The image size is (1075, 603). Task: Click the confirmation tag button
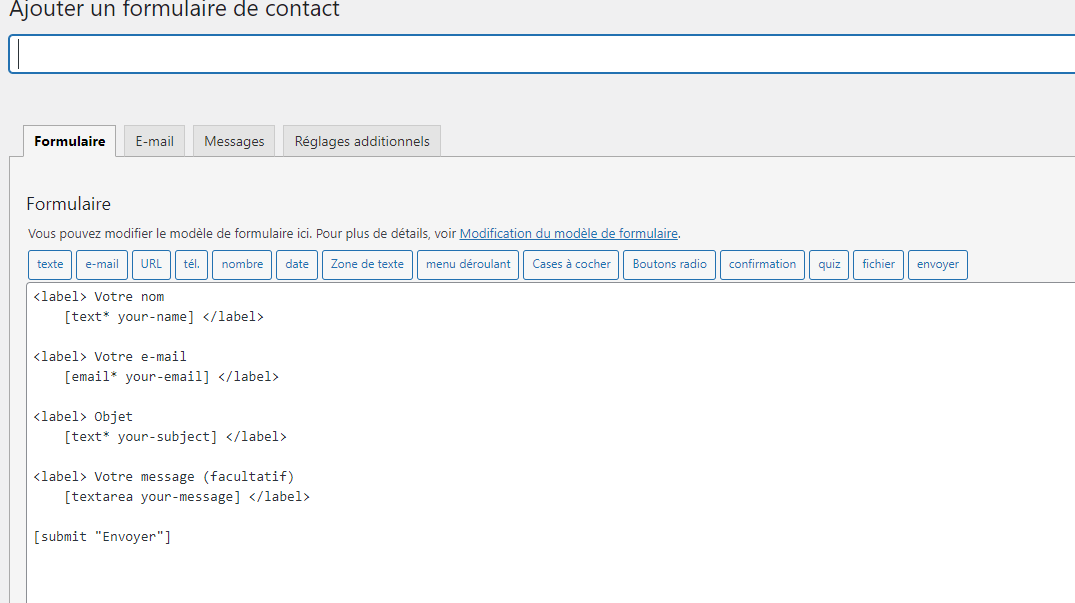tap(762, 264)
